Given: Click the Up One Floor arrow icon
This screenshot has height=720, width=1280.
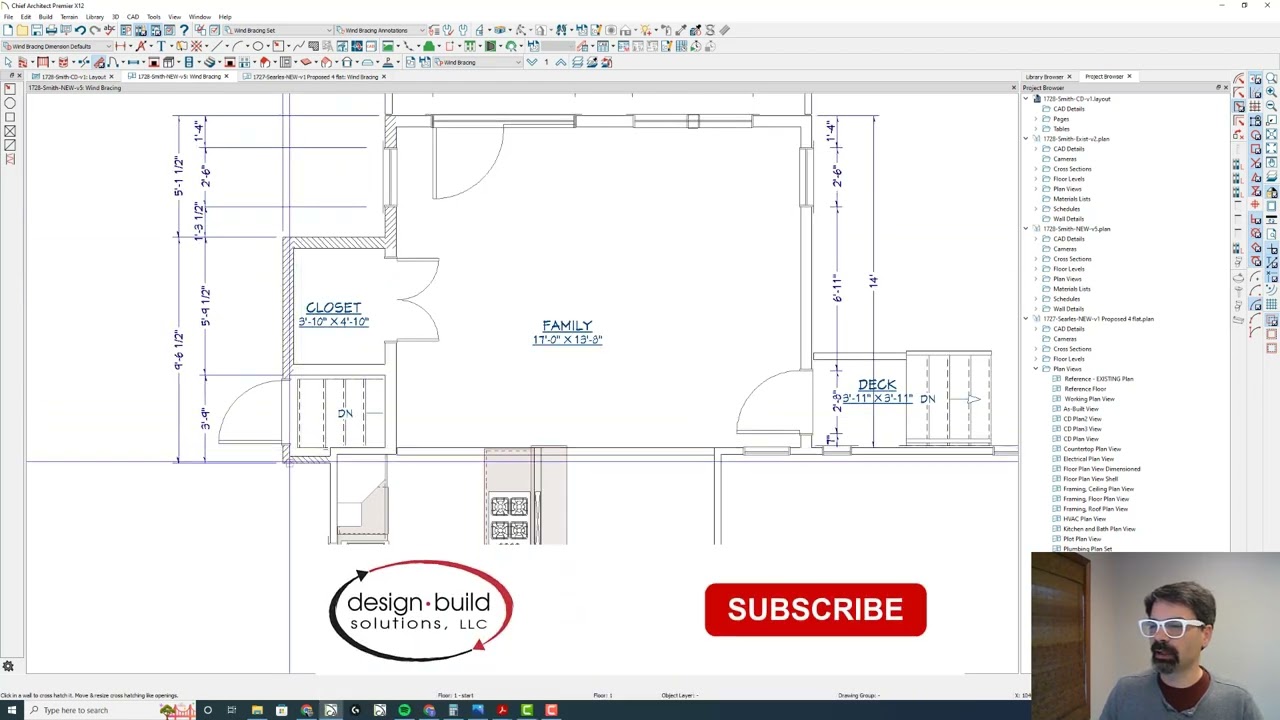Looking at the screenshot, I should click(561, 62).
